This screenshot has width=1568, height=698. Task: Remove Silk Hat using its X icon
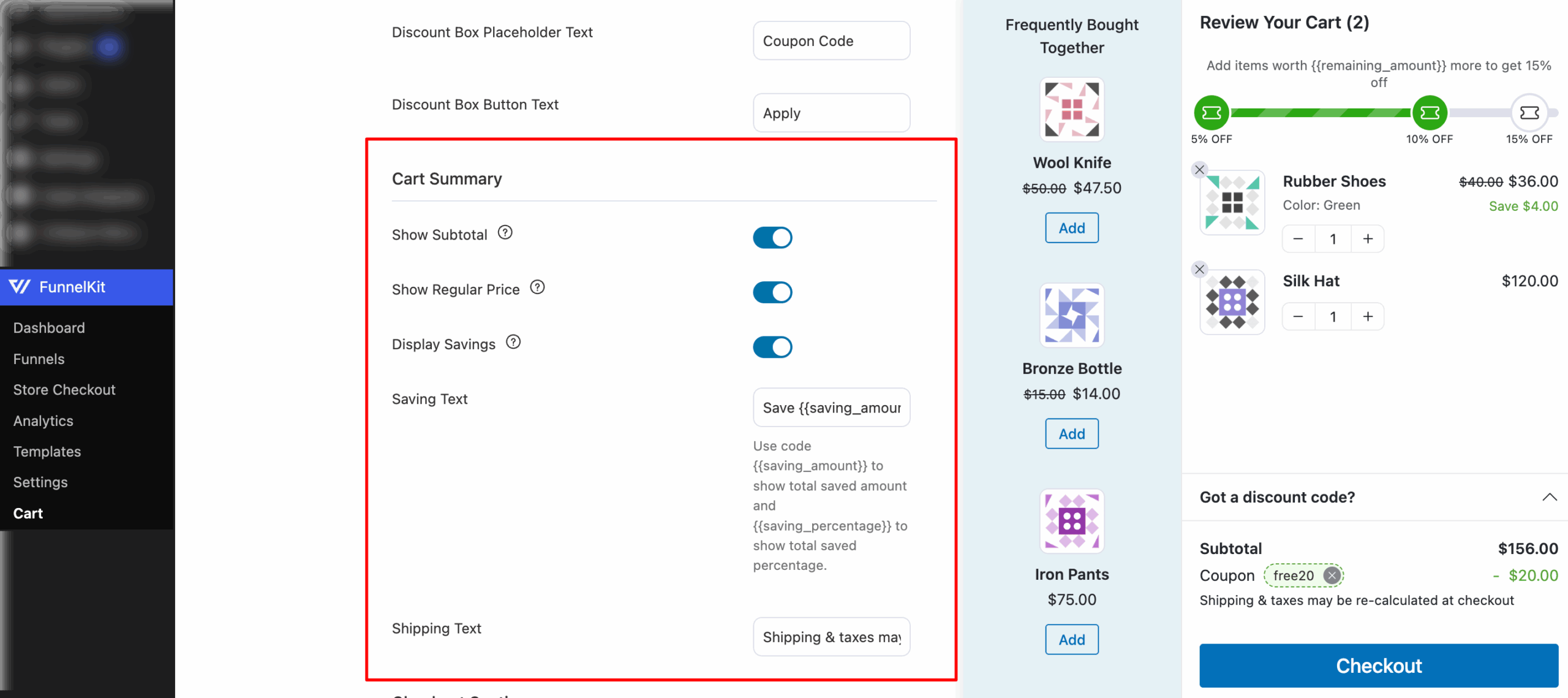(1199, 269)
